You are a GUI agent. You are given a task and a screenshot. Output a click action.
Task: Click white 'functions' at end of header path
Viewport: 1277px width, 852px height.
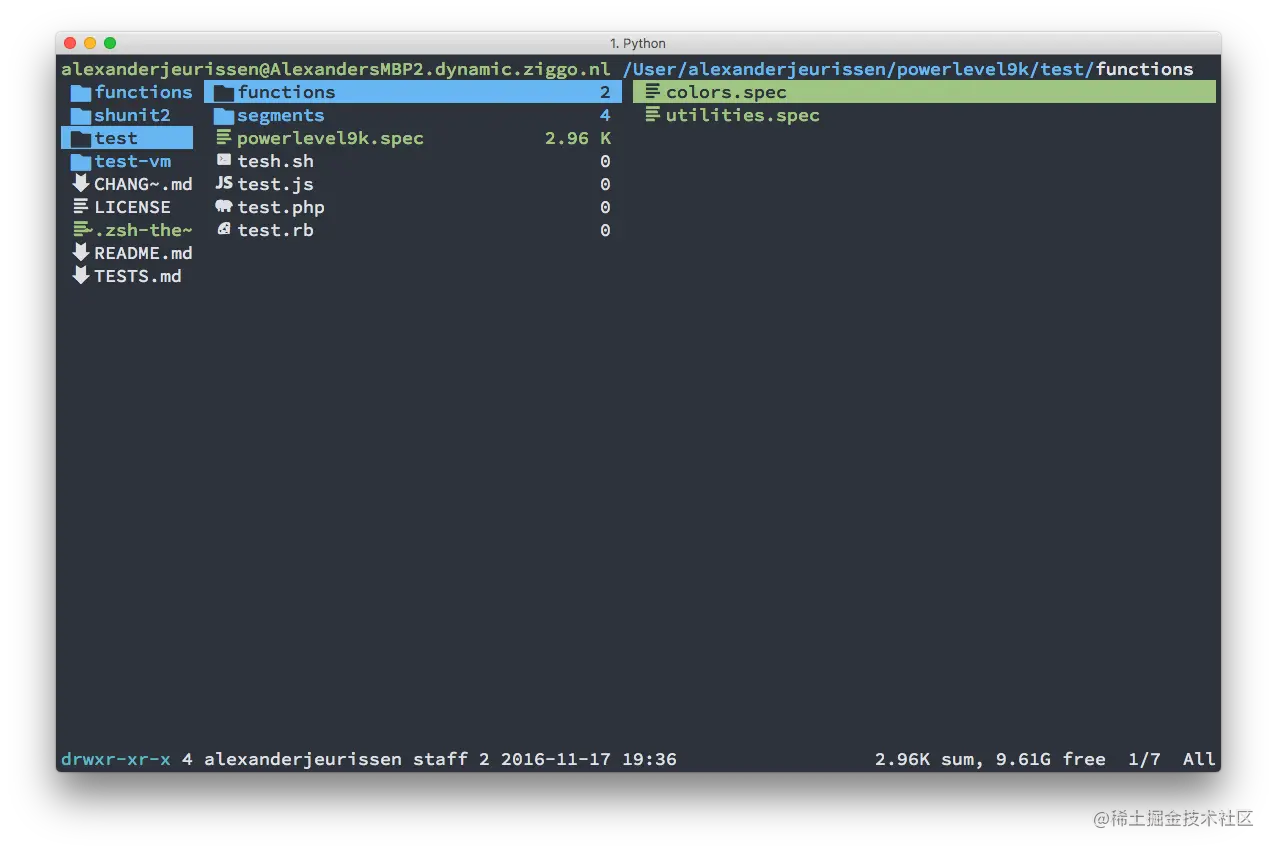coord(1144,69)
